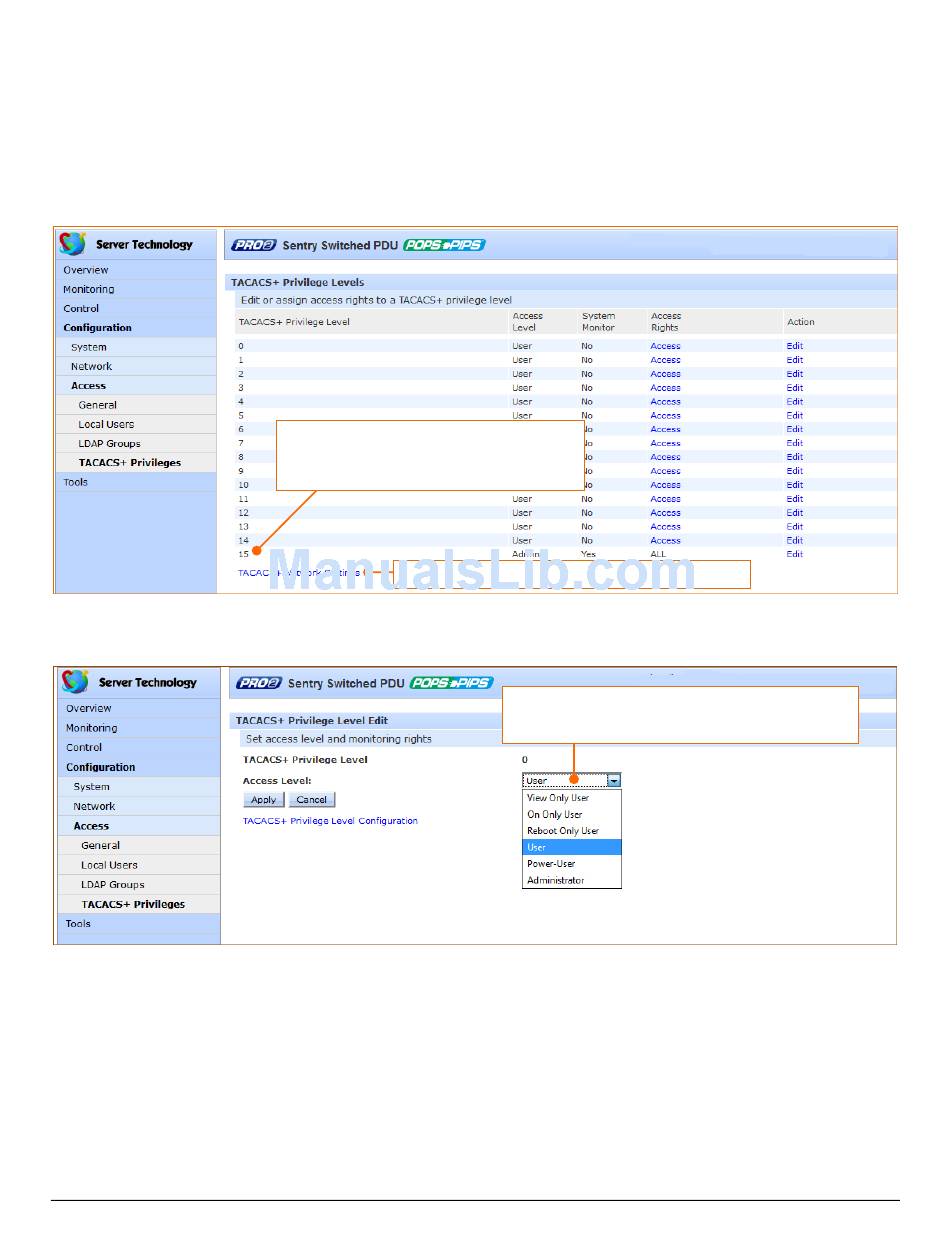The width and height of the screenshot is (950, 1248).
Task: Click PRO2 badge on Privilege Levels list page
Action: (254, 245)
